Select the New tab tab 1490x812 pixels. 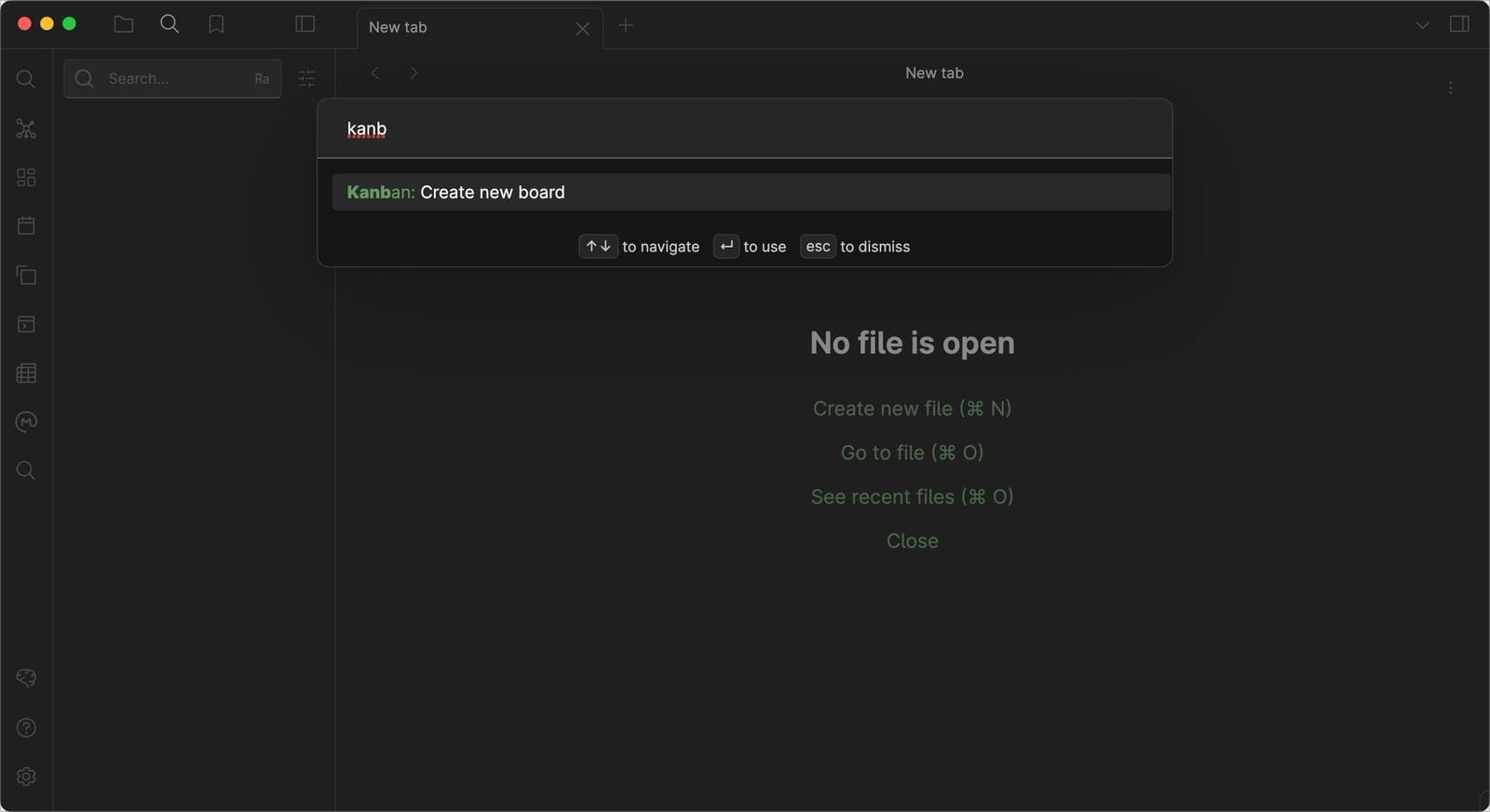point(480,28)
